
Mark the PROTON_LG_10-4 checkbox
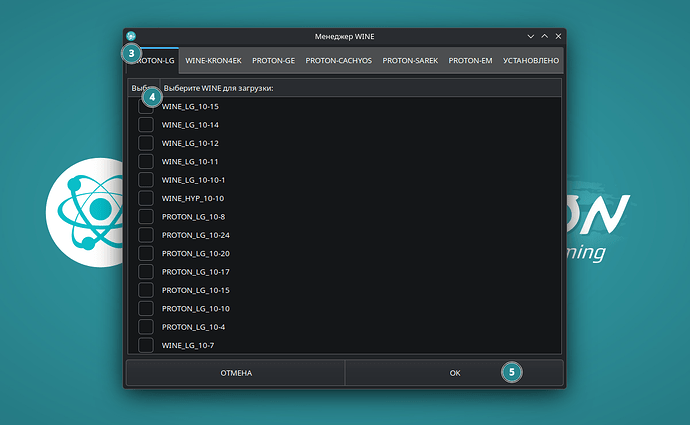coord(146,327)
